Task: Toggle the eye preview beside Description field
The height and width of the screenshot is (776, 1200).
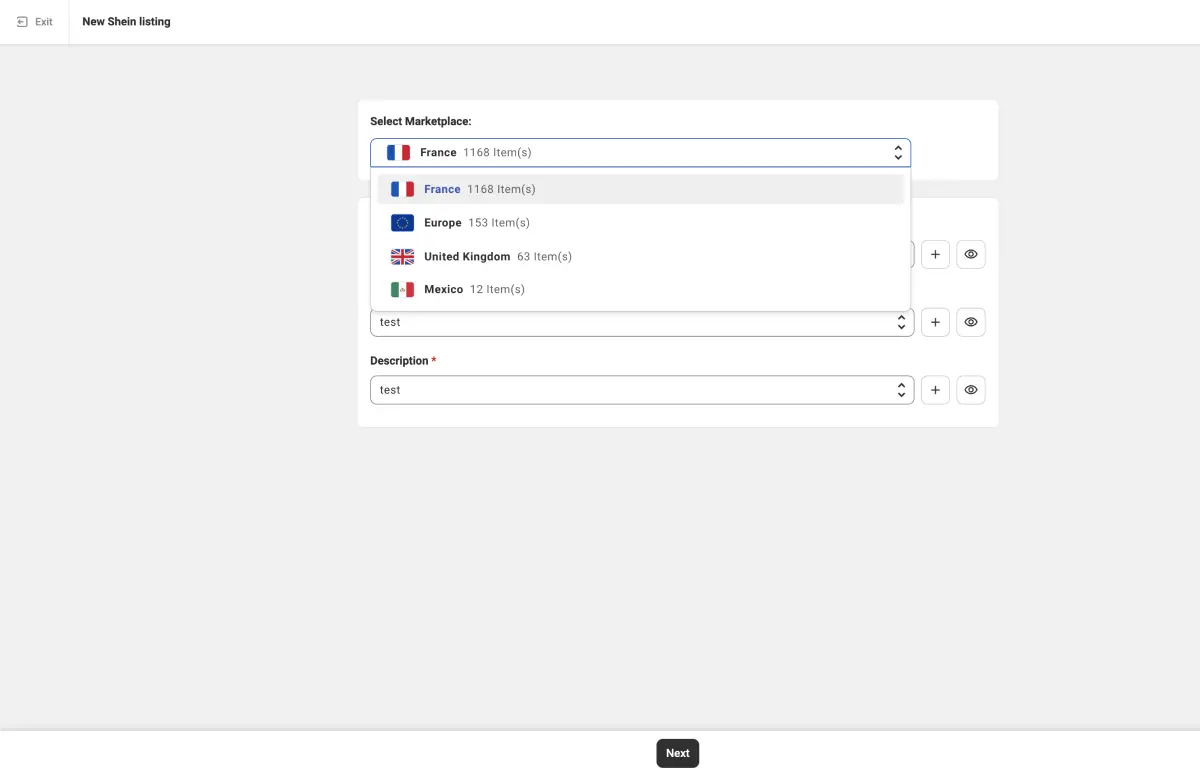Action: point(970,390)
